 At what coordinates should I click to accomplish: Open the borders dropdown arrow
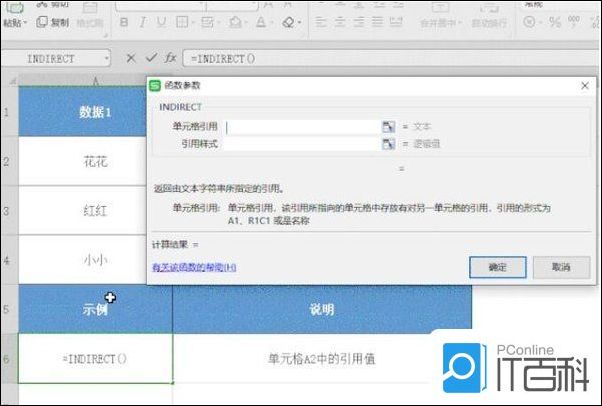(192, 23)
